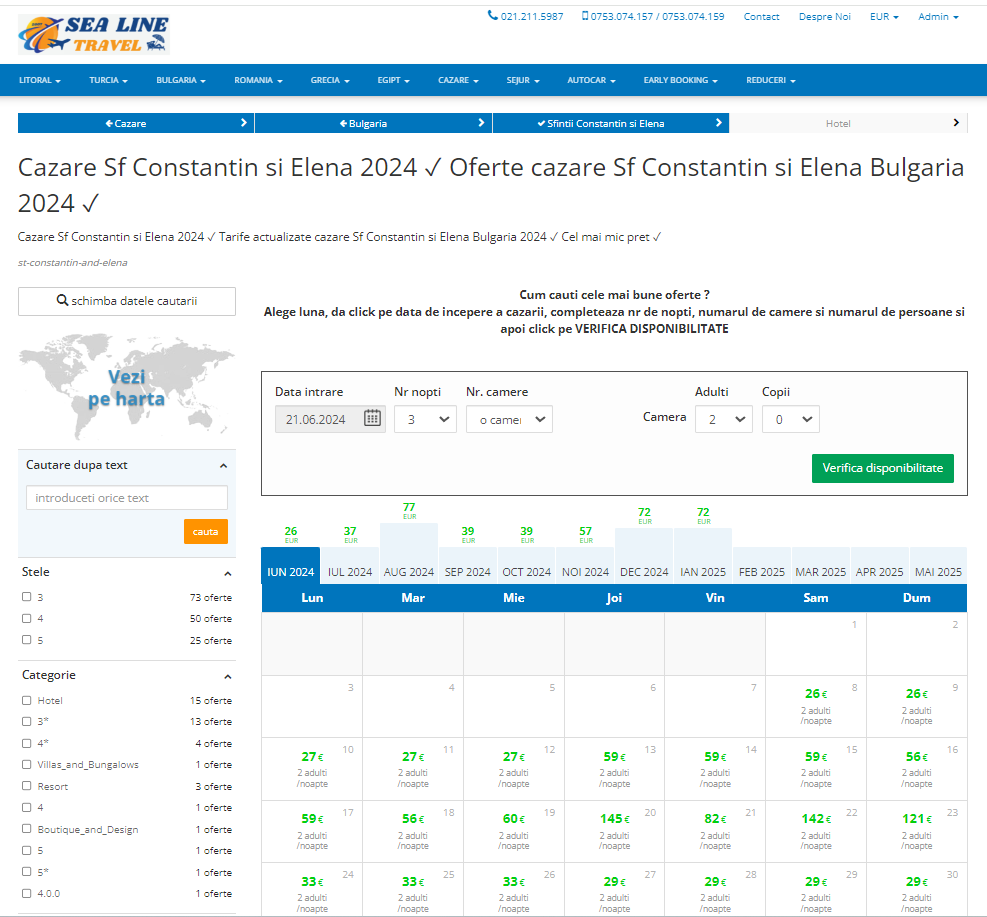Image resolution: width=987 pixels, height=917 pixels.
Task: Open the BULGARIA navigation menu
Action: 181,80
